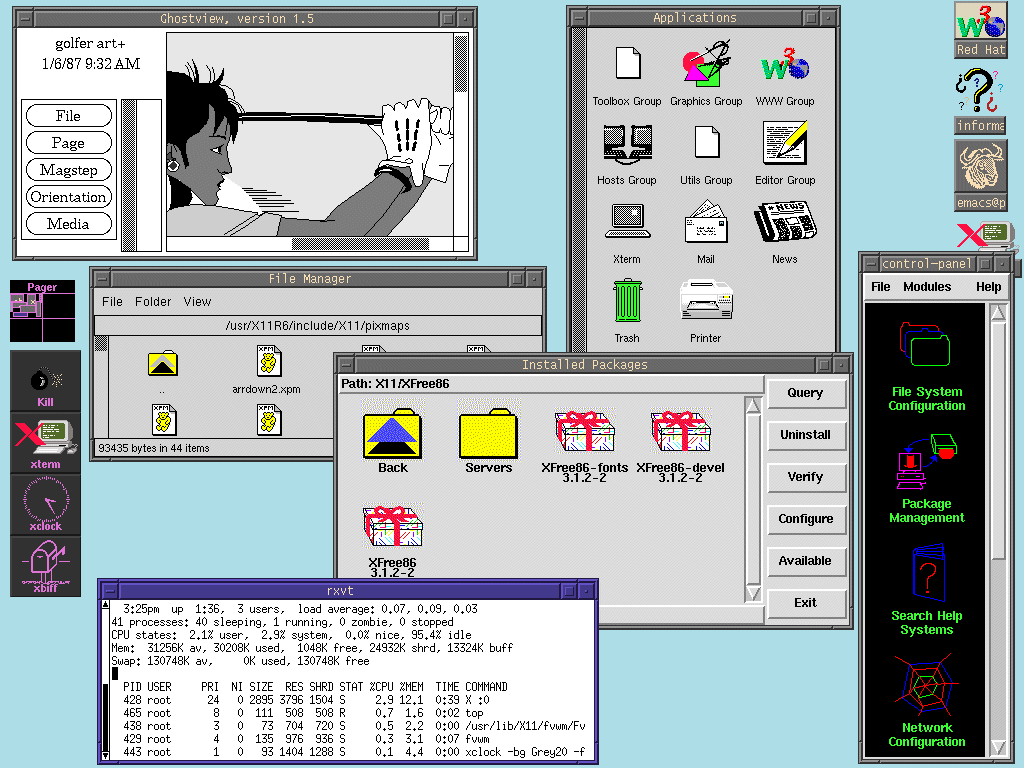Image resolution: width=1024 pixels, height=768 pixels.
Task: Click the Kill bomb icon in the side panel
Action: pyautogui.click(x=45, y=379)
